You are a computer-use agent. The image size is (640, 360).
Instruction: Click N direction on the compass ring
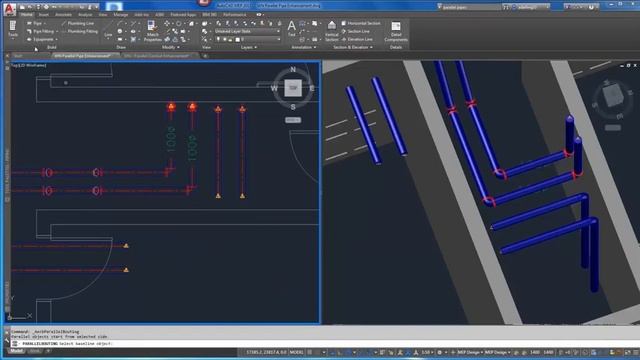[x=293, y=69]
